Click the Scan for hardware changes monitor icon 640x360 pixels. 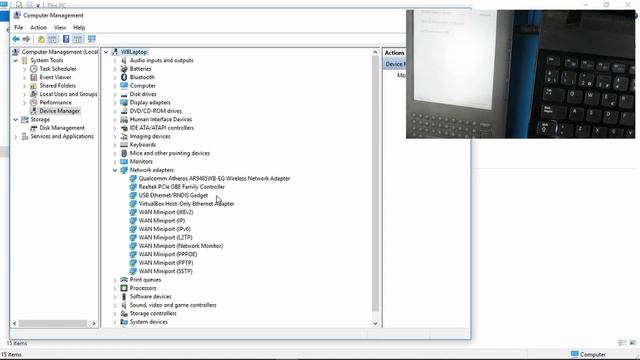pyautogui.click(x=92, y=39)
